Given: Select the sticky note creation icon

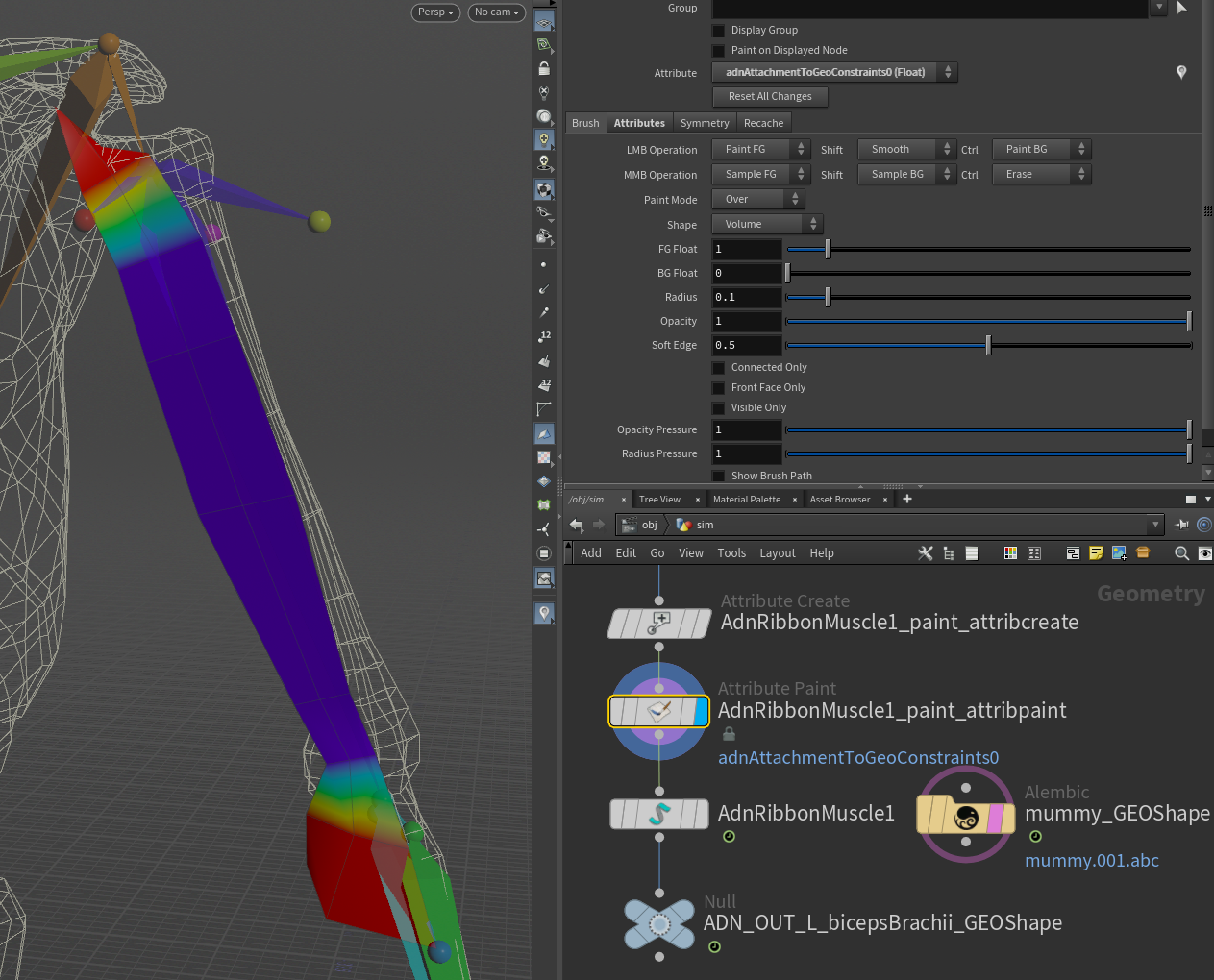Looking at the screenshot, I should click(1096, 552).
